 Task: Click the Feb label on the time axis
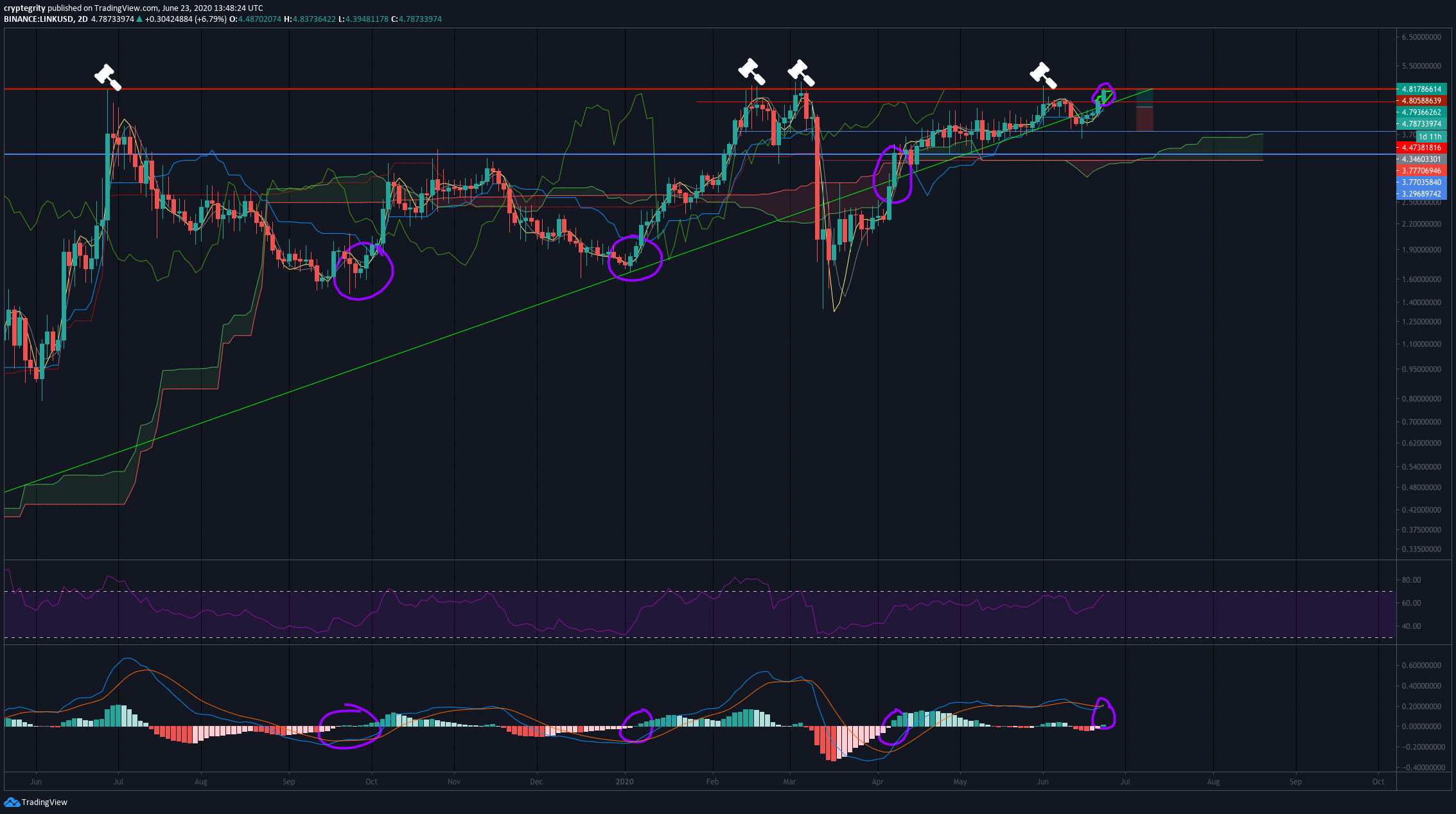coord(712,782)
